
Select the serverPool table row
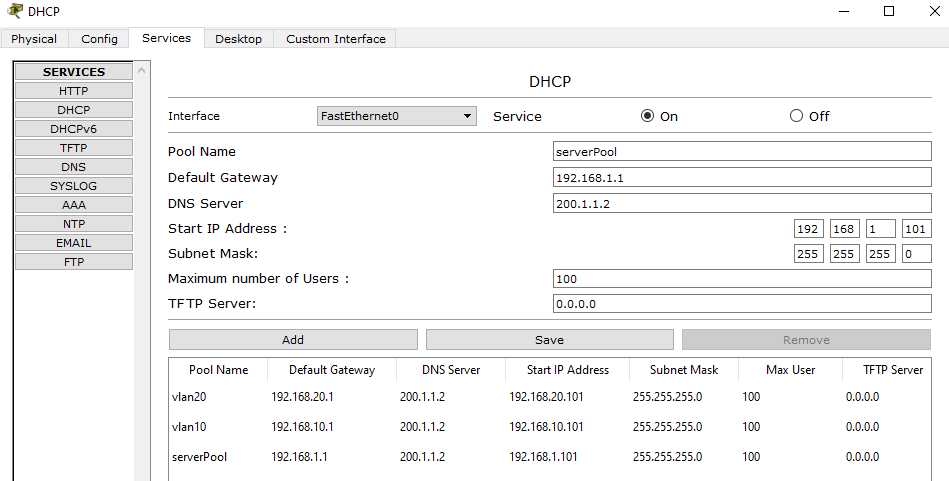tap(550, 456)
